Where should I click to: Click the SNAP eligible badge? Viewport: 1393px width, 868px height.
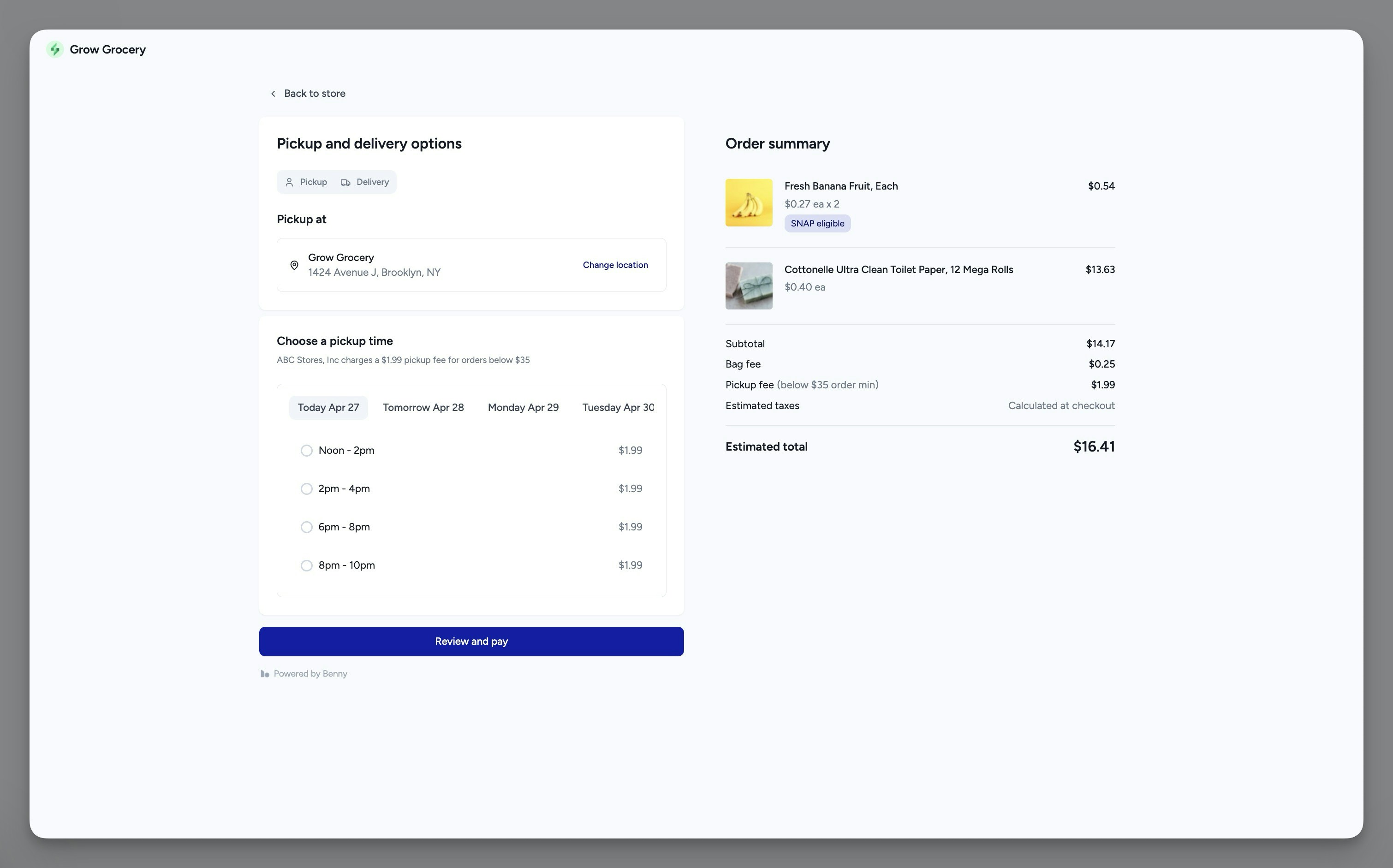click(817, 224)
